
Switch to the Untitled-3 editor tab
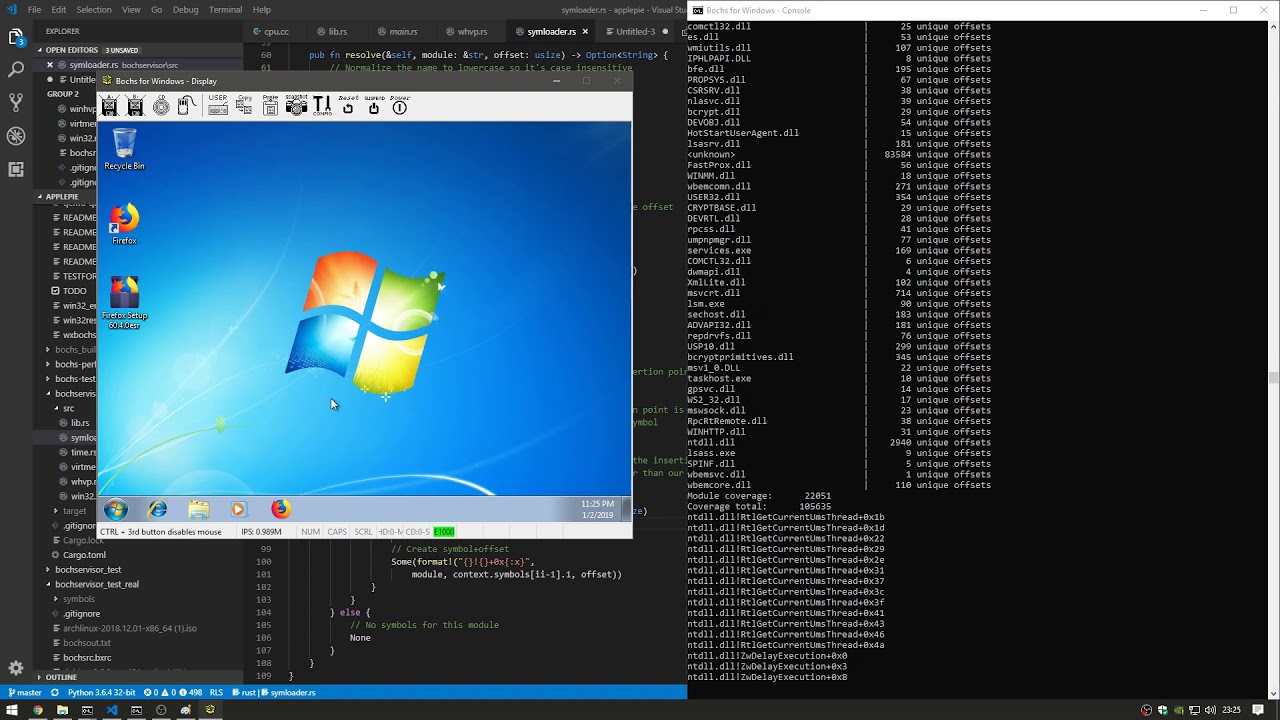pyautogui.click(x=634, y=31)
